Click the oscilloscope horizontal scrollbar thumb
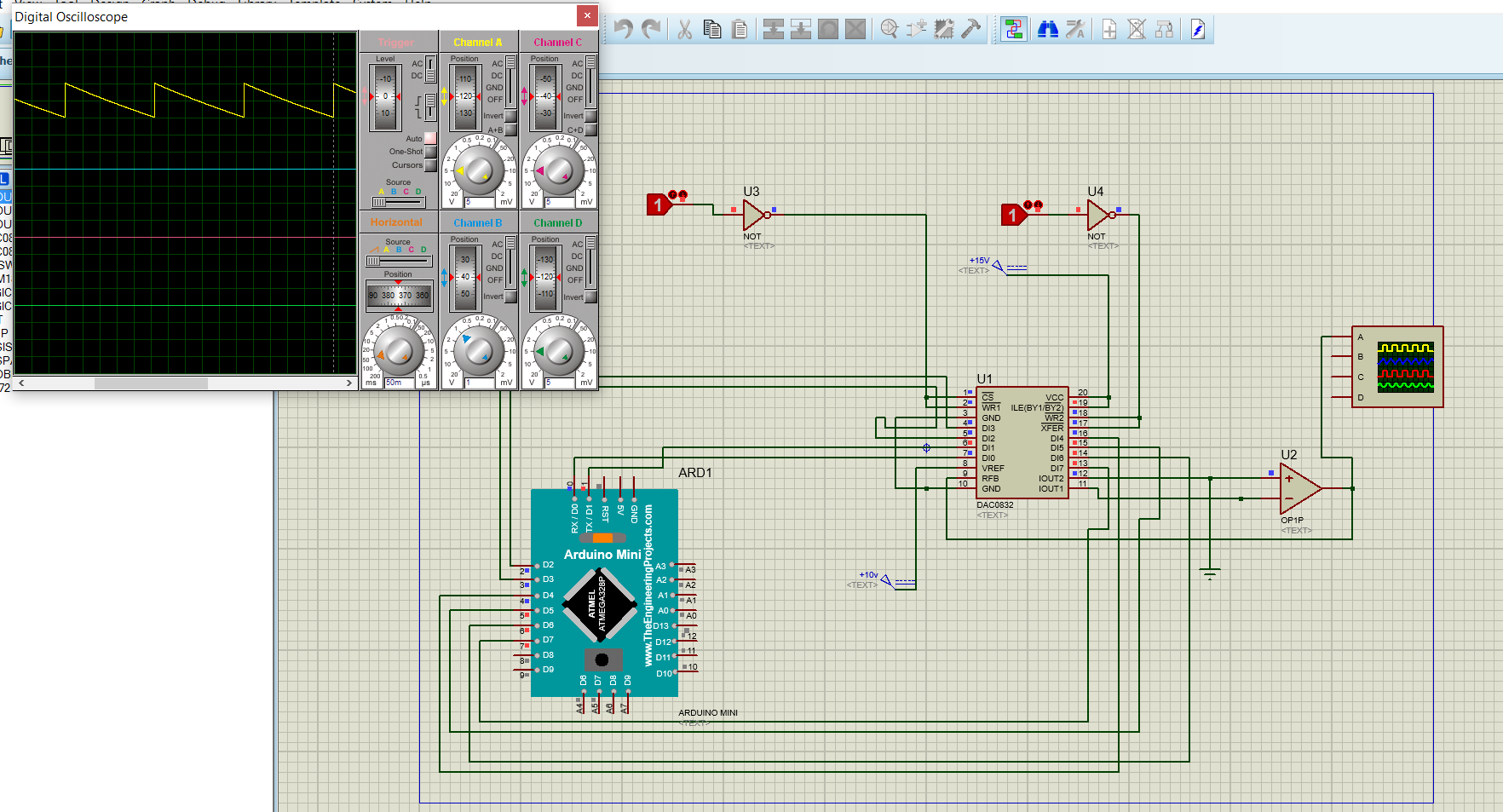This screenshot has height=812, width=1503. [151, 383]
